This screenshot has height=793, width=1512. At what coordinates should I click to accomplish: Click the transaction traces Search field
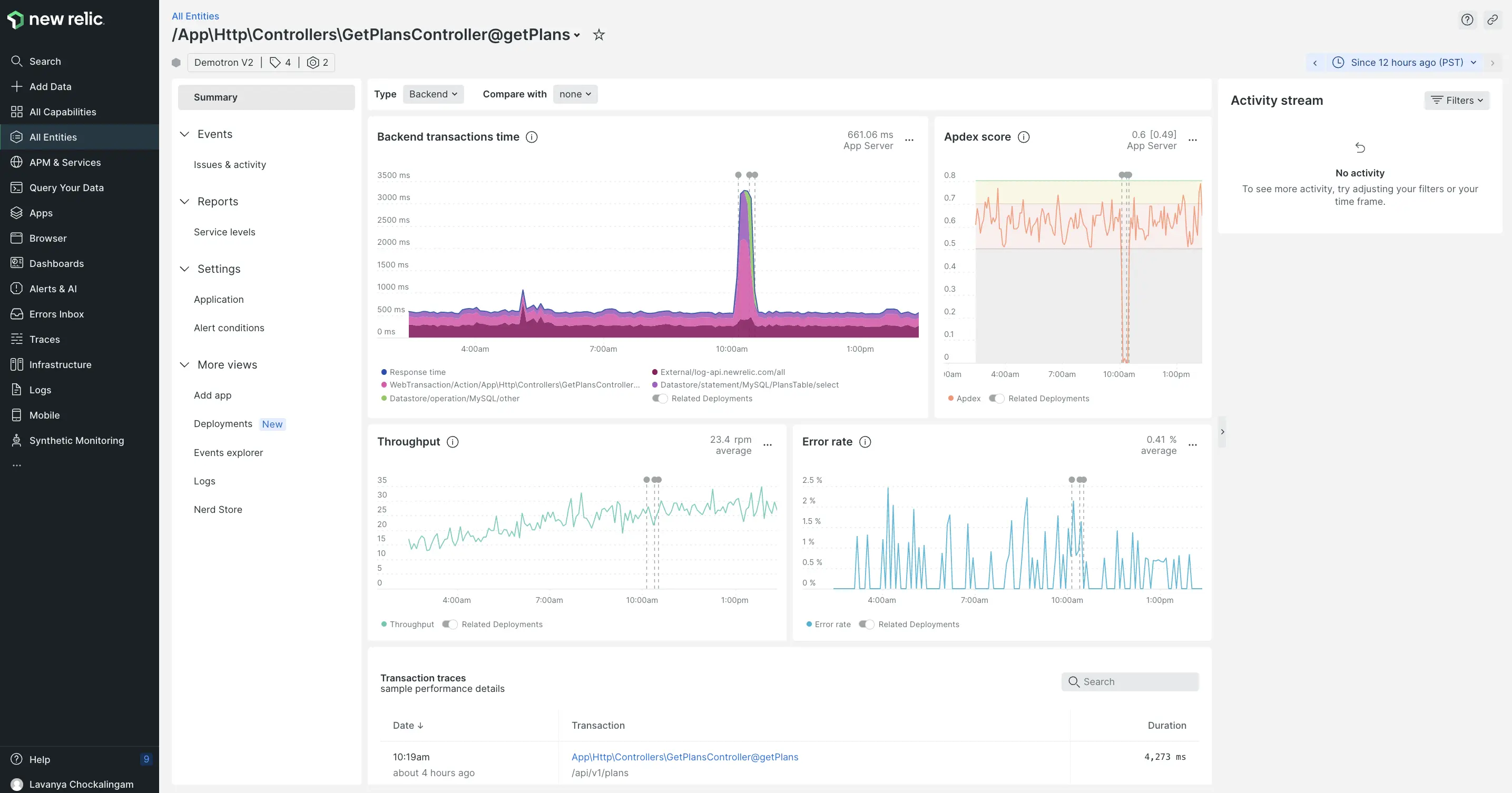coord(1130,681)
